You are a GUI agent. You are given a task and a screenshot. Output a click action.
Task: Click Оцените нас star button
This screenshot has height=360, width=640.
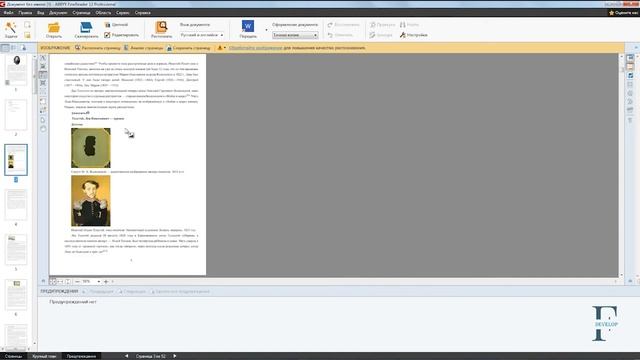623,13
